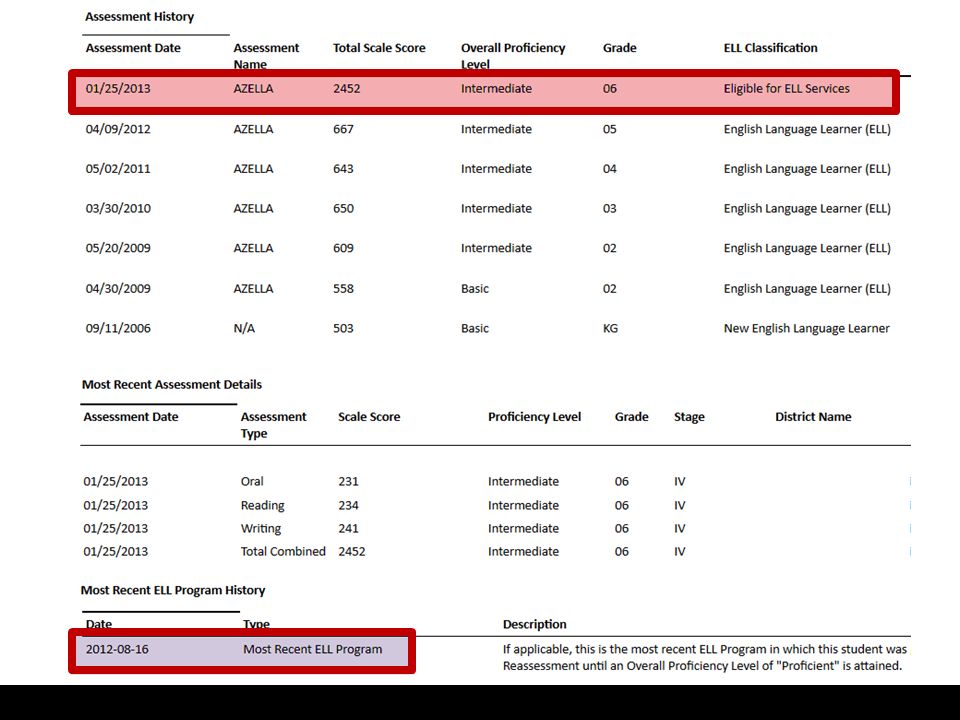This screenshot has width=960, height=720.
Task: Select the 2012-08-16 program date
Action: coord(117,650)
